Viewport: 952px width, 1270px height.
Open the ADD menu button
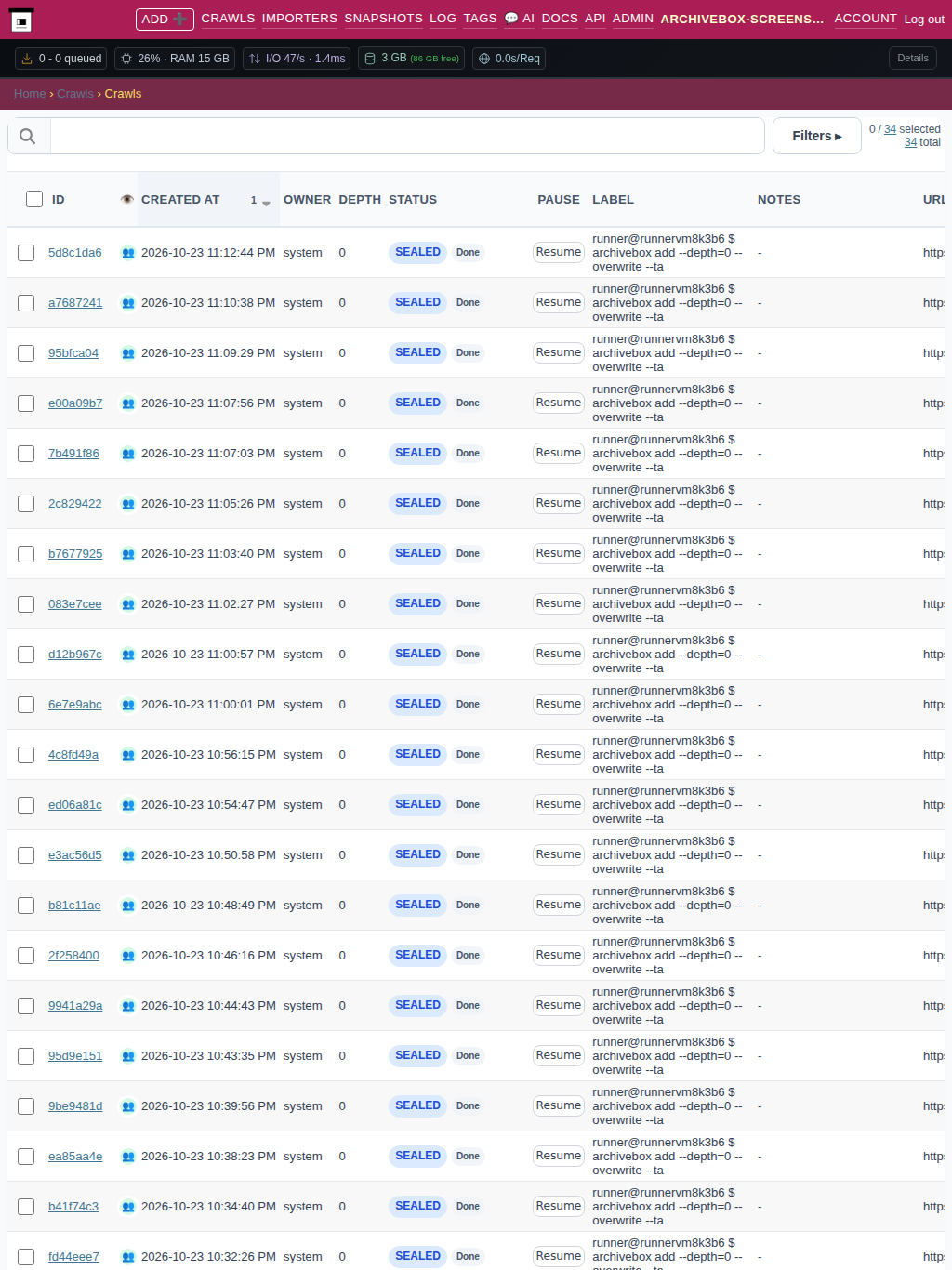click(x=165, y=19)
